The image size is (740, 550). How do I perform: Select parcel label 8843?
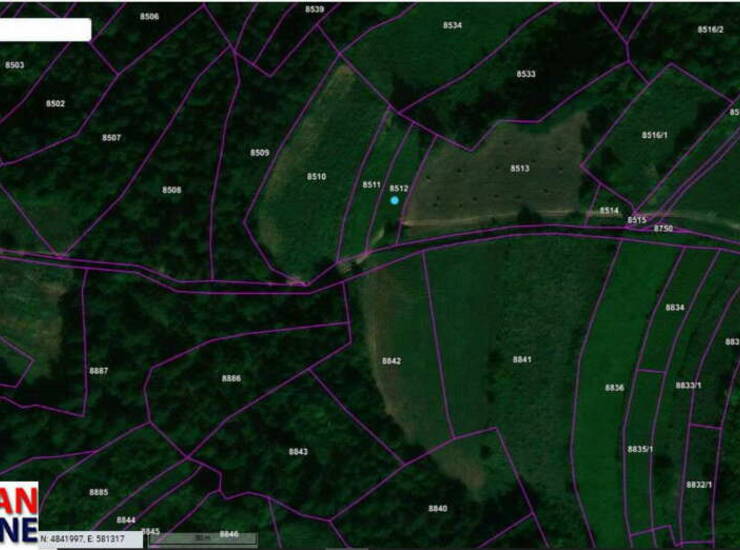click(298, 451)
